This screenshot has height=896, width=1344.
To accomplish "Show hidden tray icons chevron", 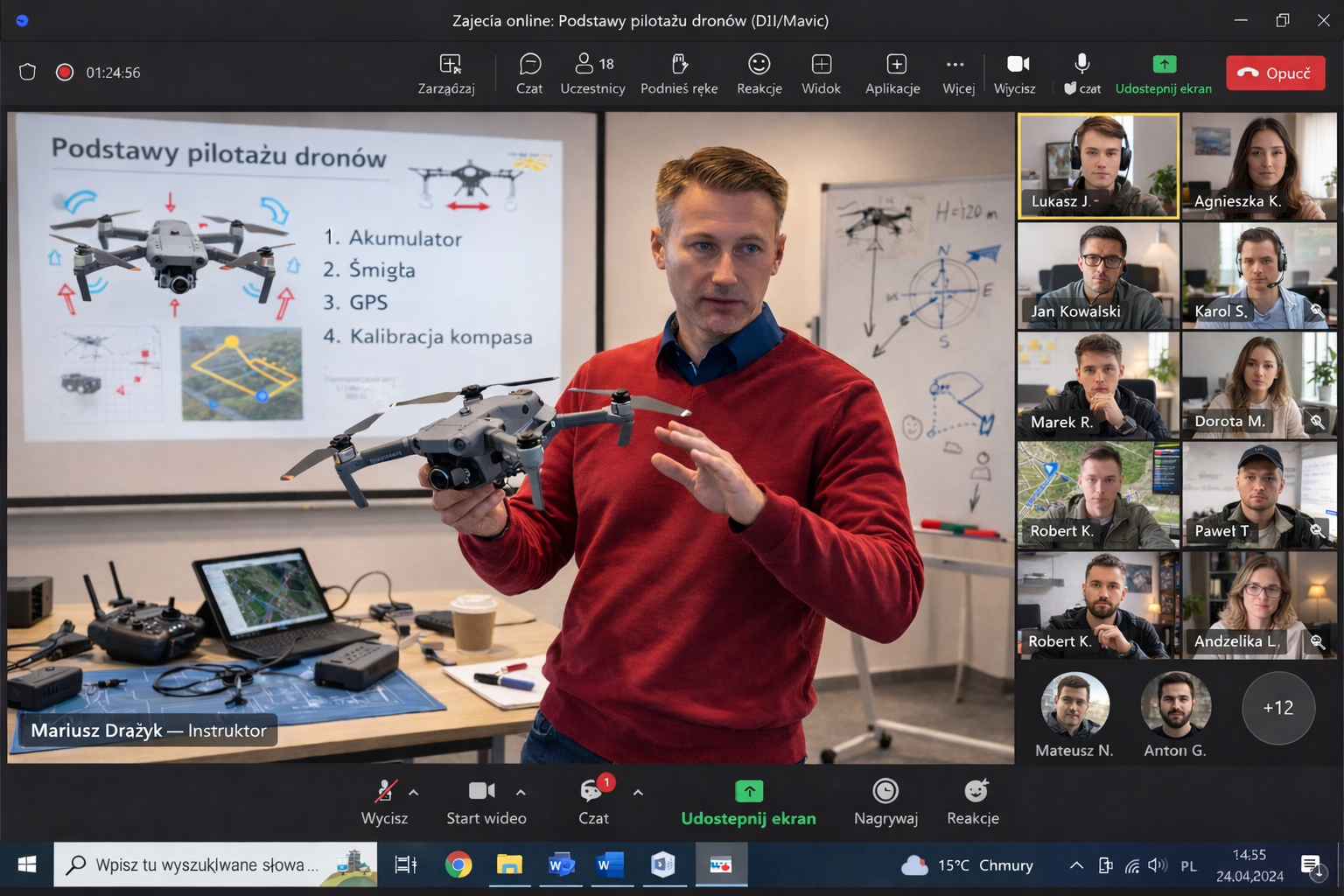I will point(1076,865).
